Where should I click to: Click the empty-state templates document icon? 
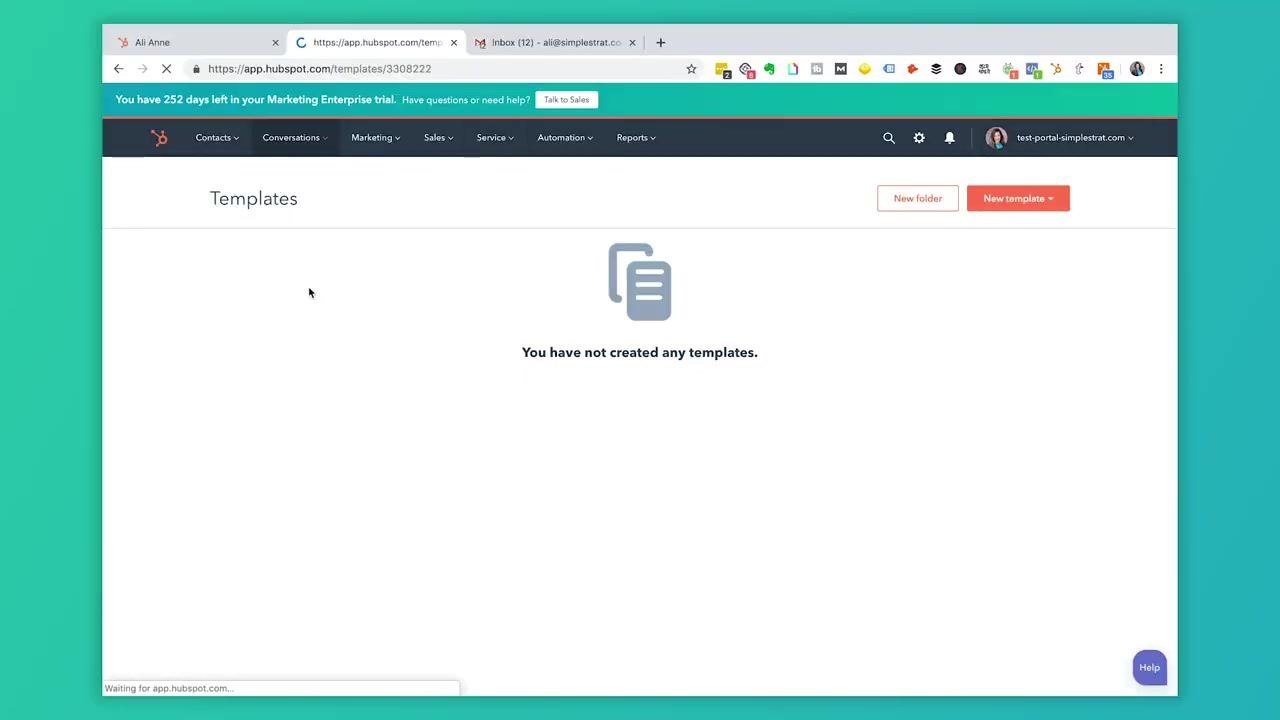pyautogui.click(x=640, y=282)
